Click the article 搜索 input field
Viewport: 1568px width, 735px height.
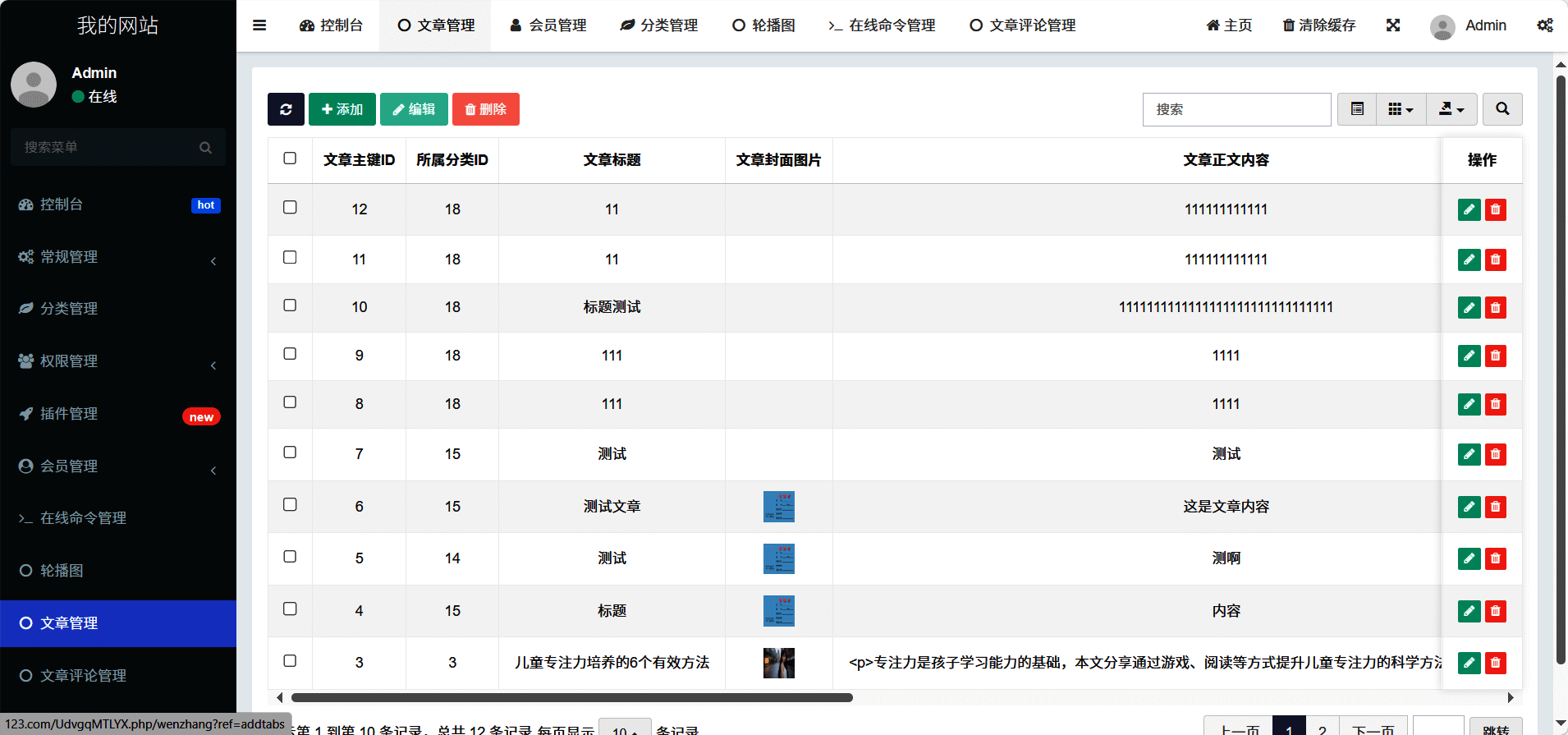[1236, 109]
